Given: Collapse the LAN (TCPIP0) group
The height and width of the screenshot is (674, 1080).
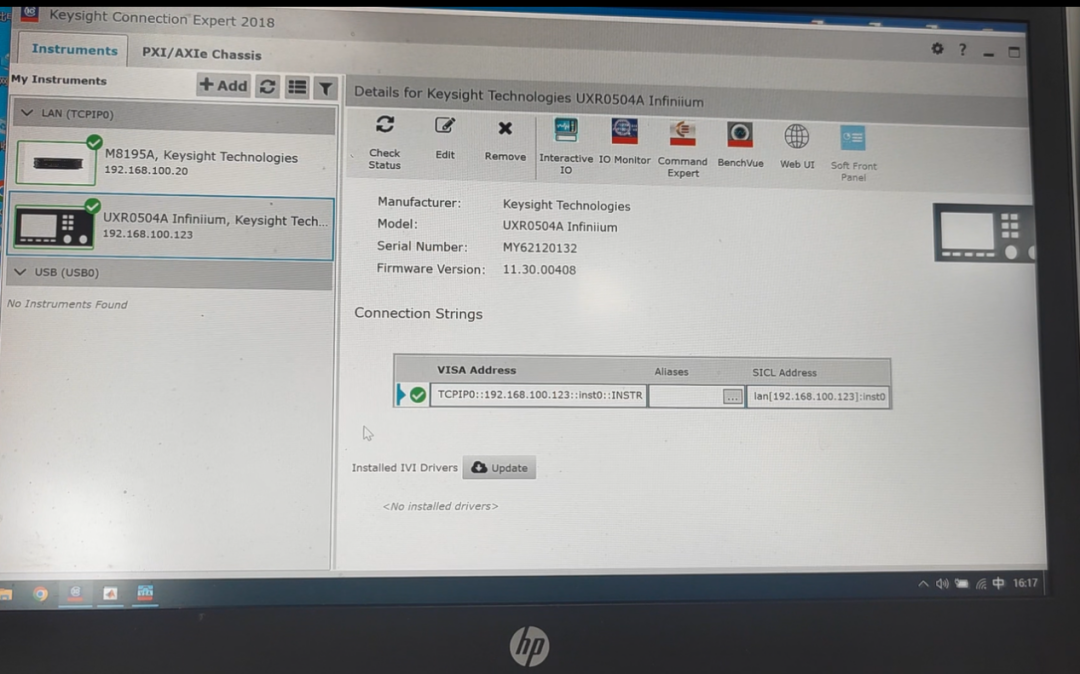Looking at the screenshot, I should (27, 113).
